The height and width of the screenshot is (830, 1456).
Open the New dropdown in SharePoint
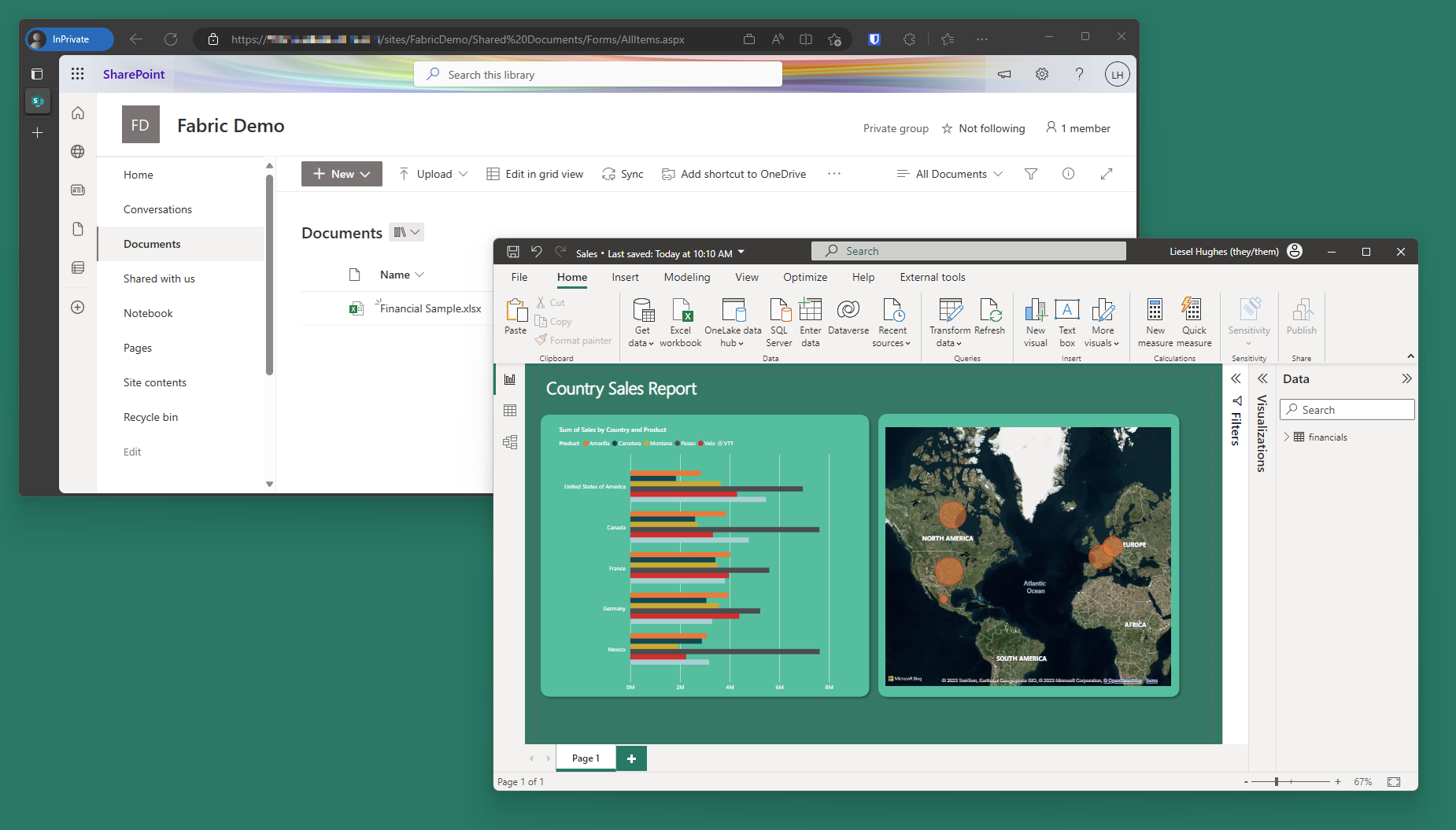point(342,174)
